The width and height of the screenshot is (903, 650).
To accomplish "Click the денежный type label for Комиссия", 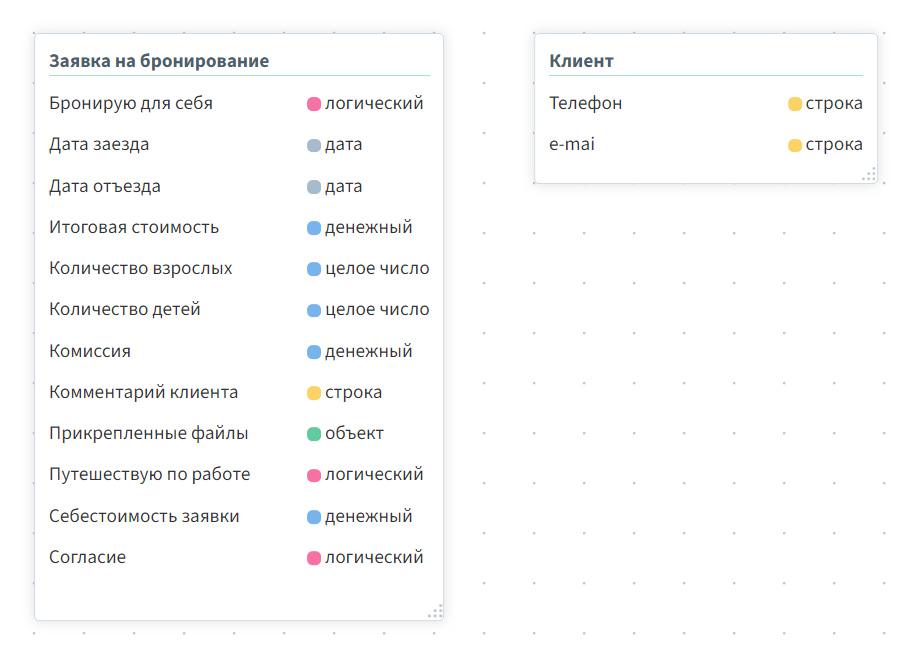I will [369, 351].
